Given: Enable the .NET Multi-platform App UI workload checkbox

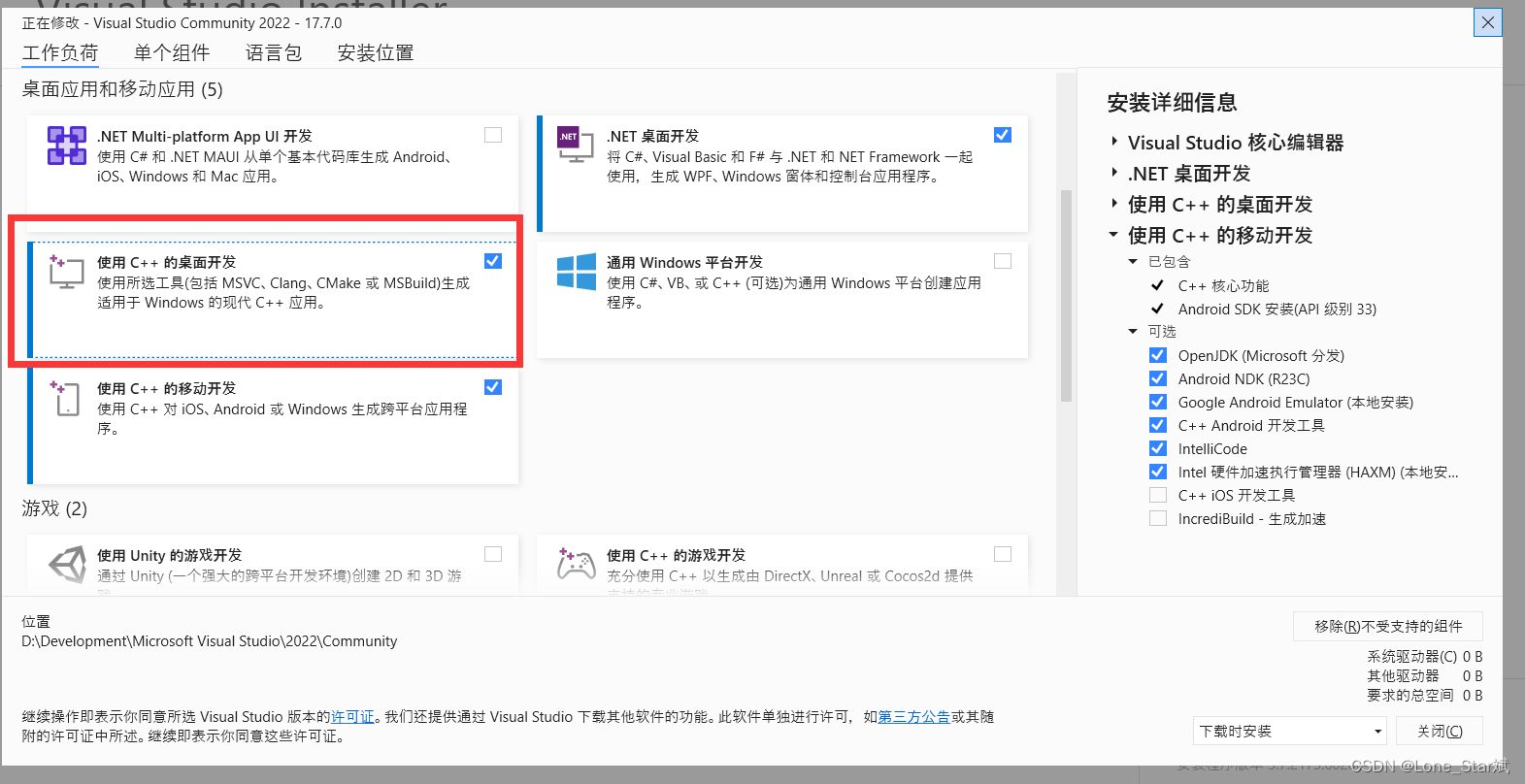Looking at the screenshot, I should [493, 135].
